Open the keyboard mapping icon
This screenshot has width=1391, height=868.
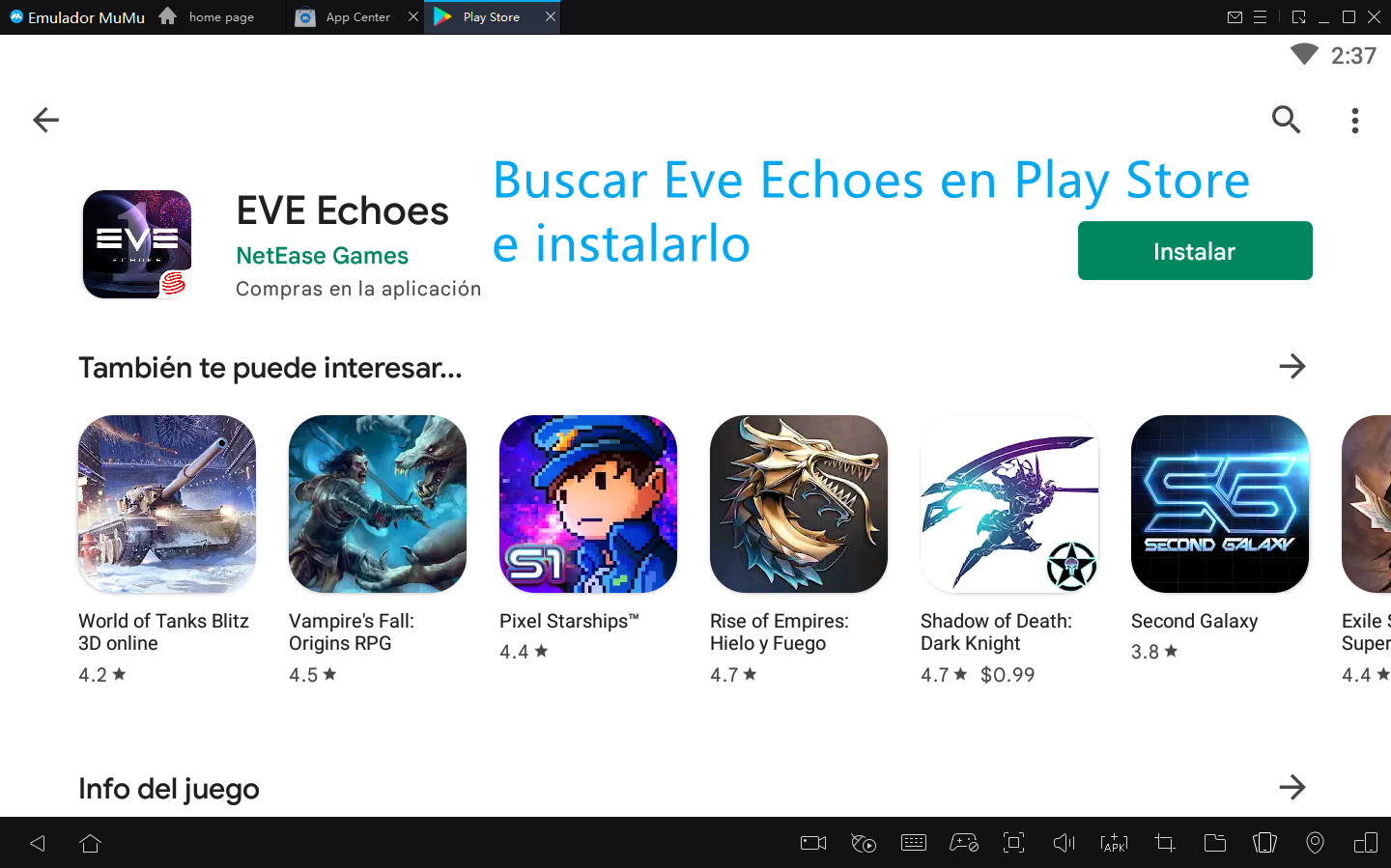pos(913,843)
